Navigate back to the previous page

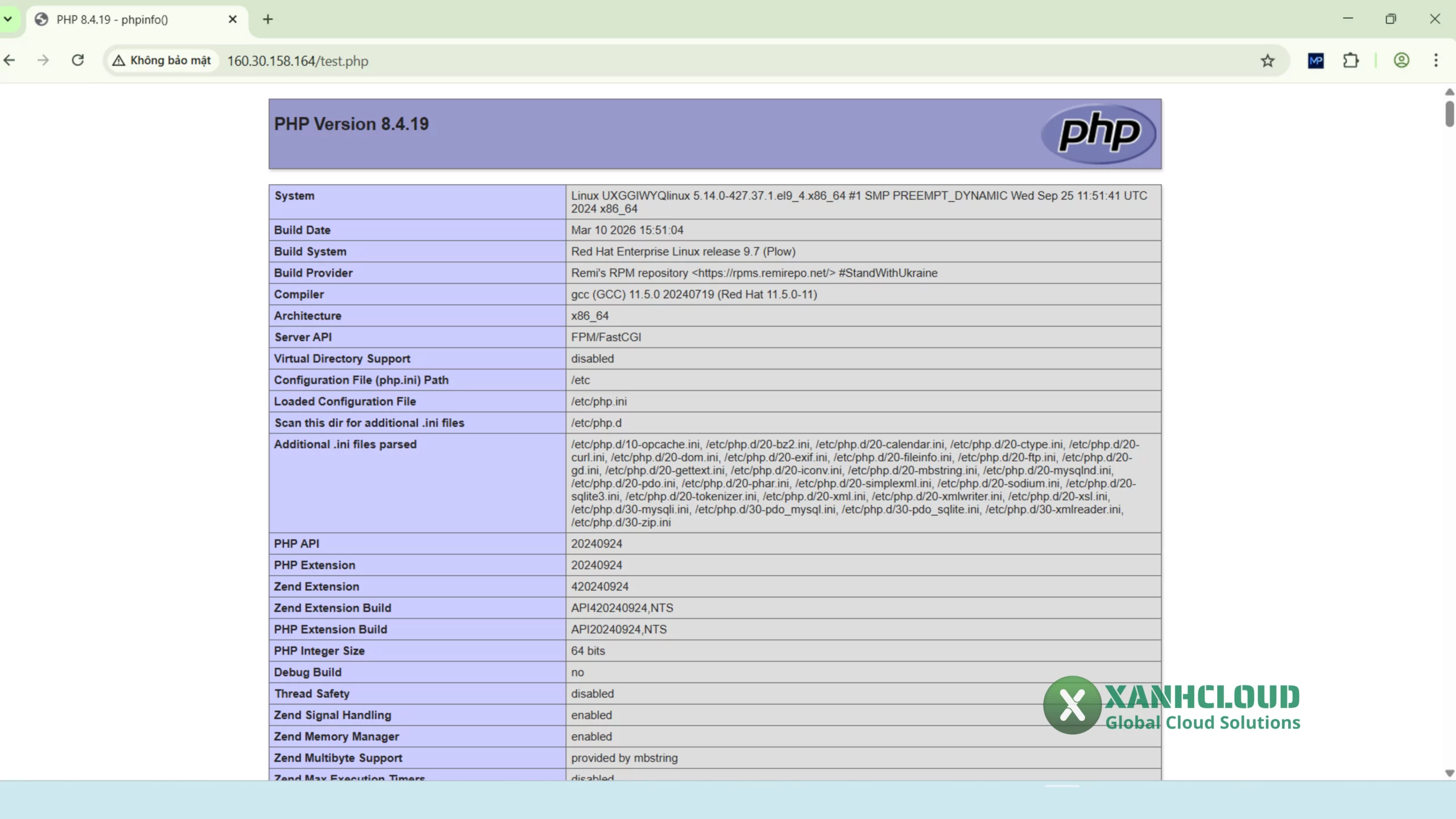pyautogui.click(x=9, y=60)
